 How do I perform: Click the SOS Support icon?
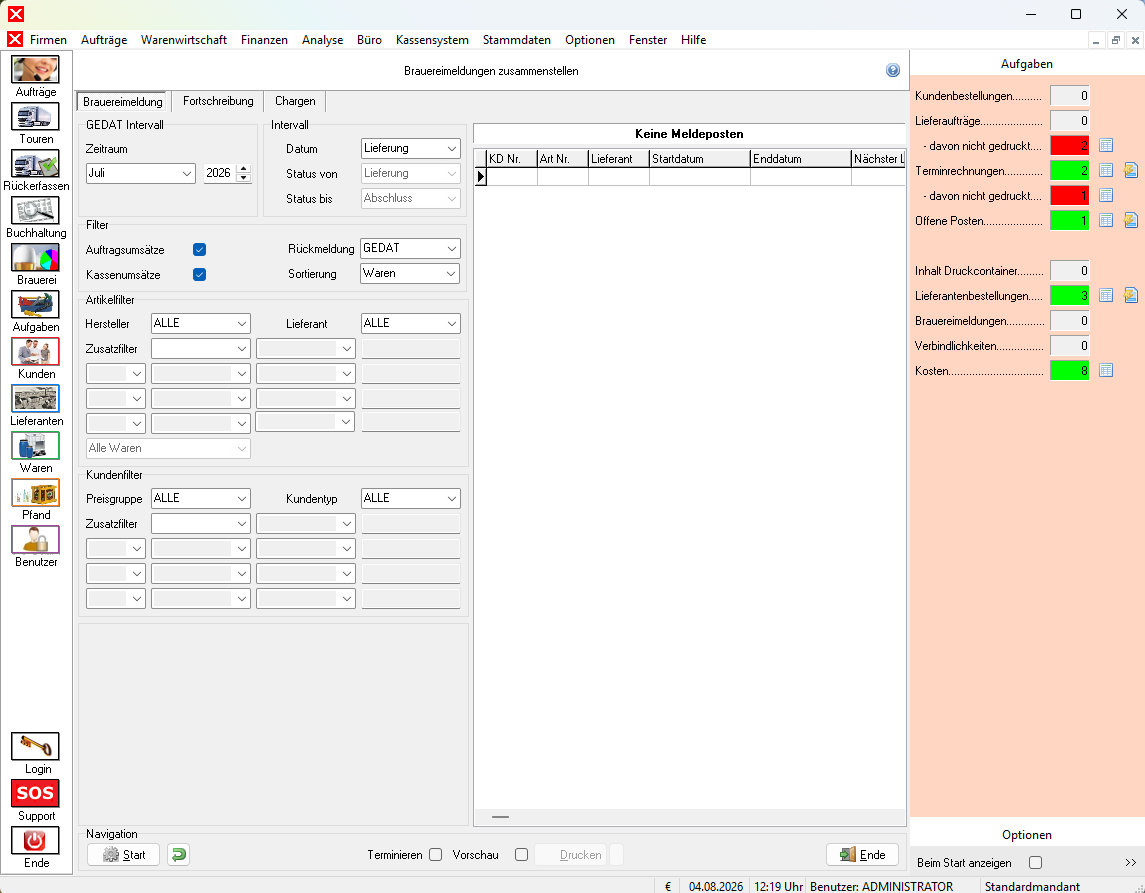35,794
